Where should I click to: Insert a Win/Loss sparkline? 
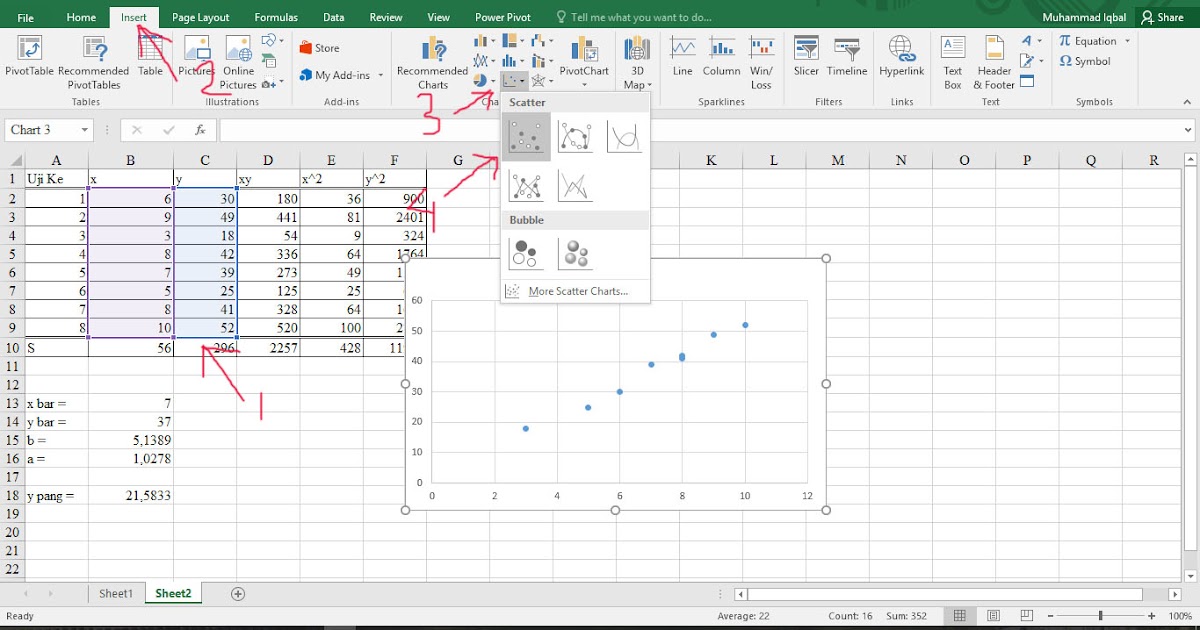pyautogui.click(x=762, y=63)
